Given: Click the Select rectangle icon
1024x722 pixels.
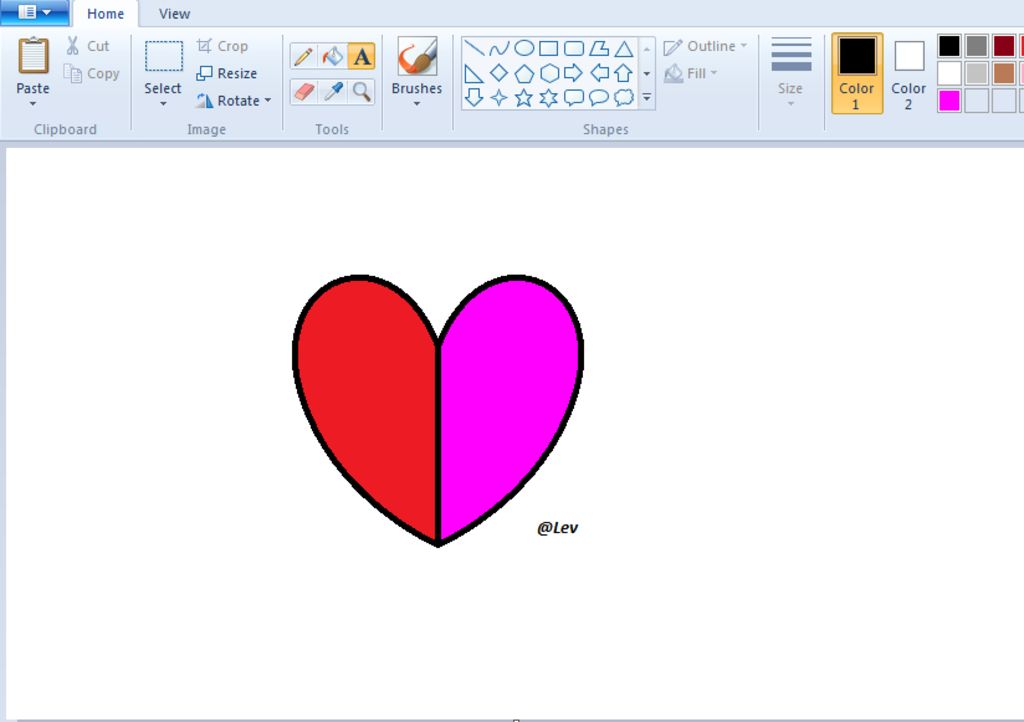Looking at the screenshot, I should tap(163, 56).
